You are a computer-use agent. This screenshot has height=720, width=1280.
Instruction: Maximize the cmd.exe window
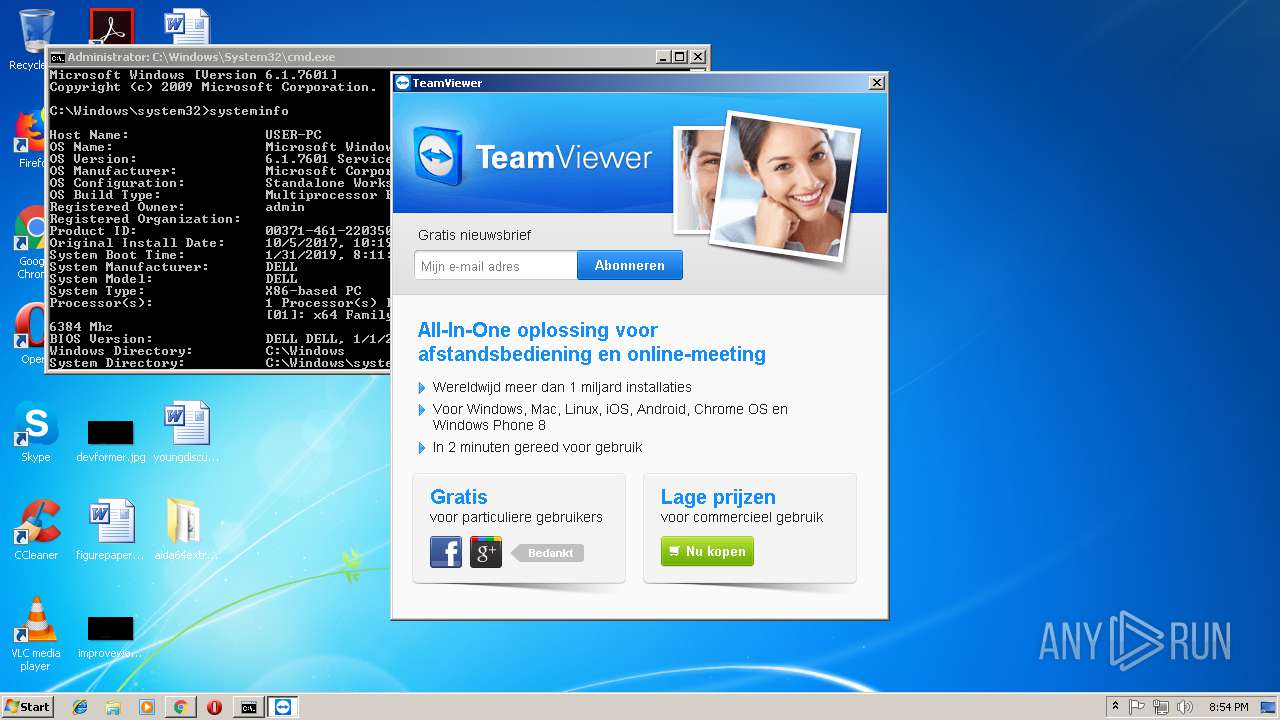tap(680, 57)
